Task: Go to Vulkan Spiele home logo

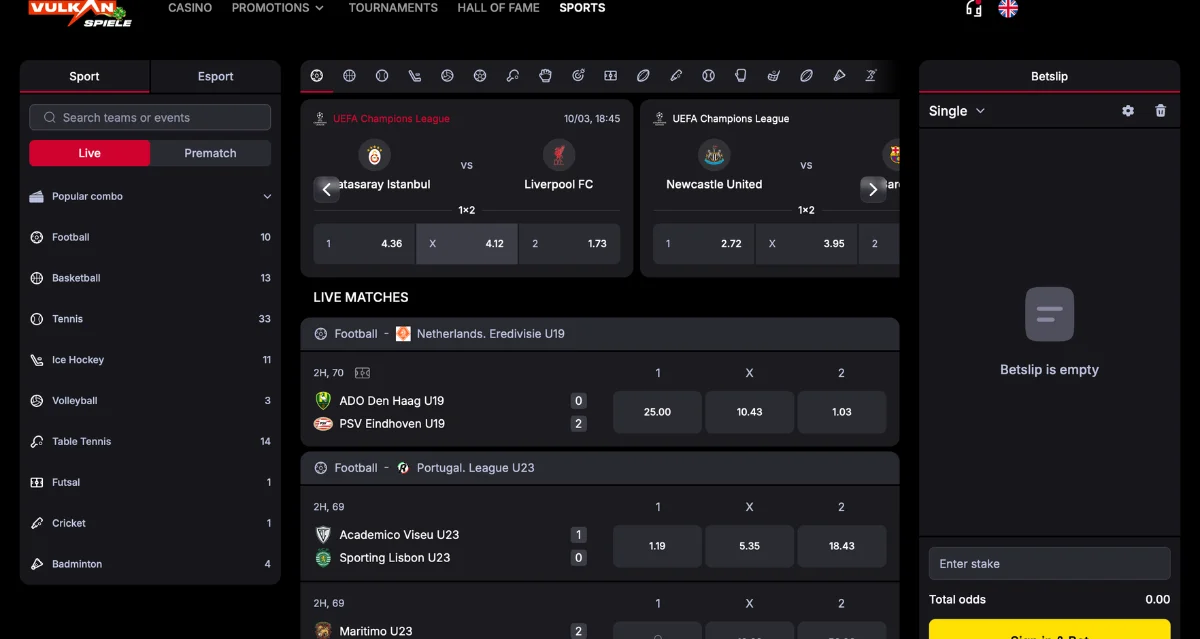Action: coord(80,12)
